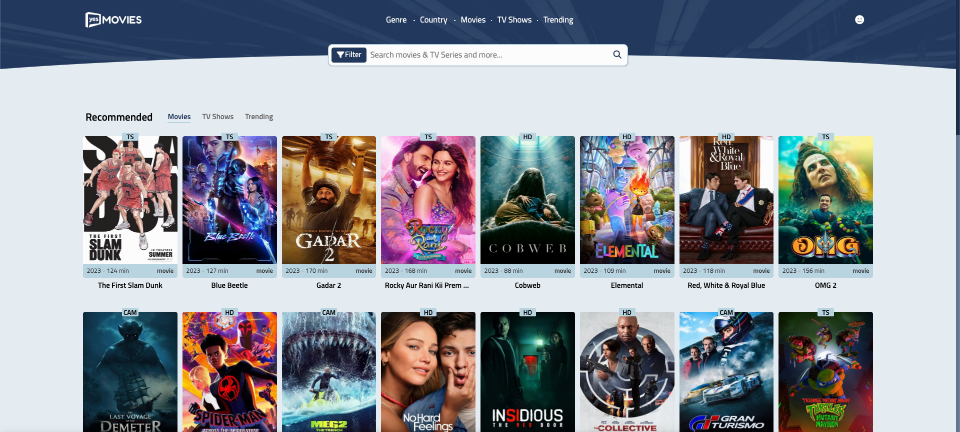960x432 pixels.
Task: Click the OMG 2 title link
Action: coord(825,285)
